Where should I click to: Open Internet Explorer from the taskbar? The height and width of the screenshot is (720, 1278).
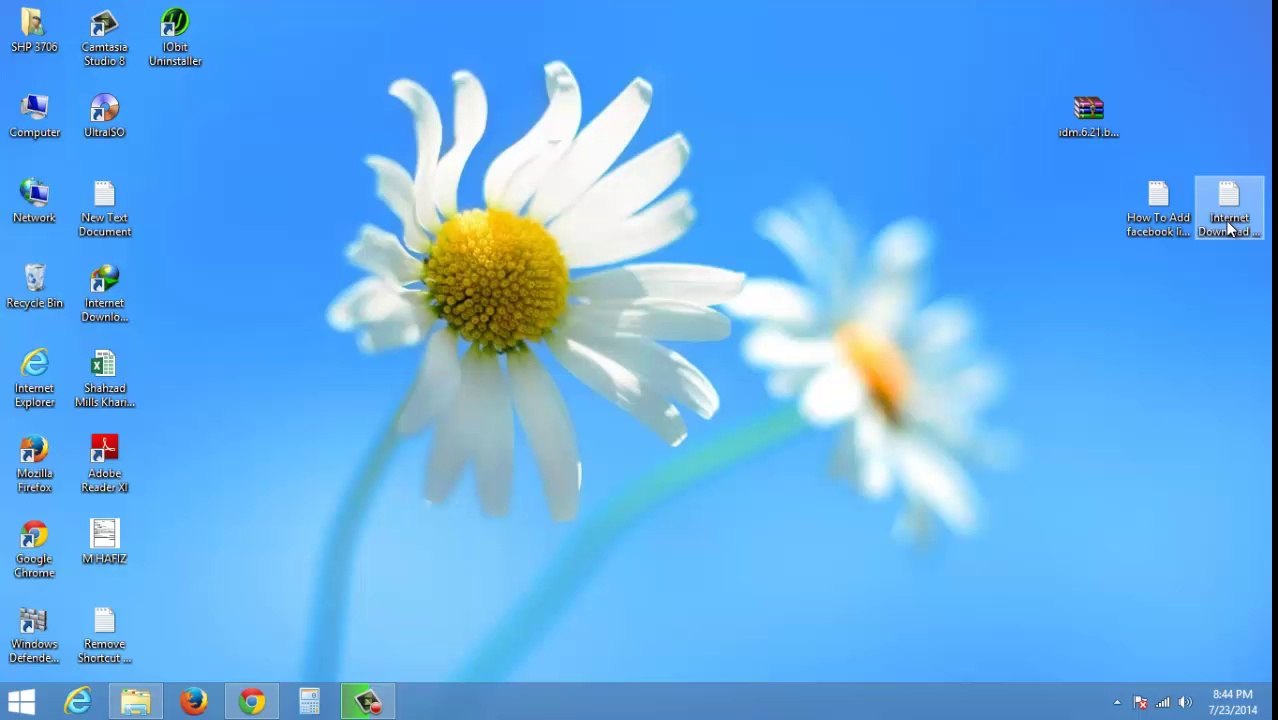(78, 701)
